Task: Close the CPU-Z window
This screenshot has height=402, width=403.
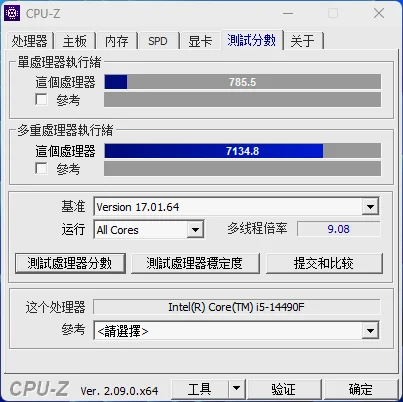Action: coord(379,14)
